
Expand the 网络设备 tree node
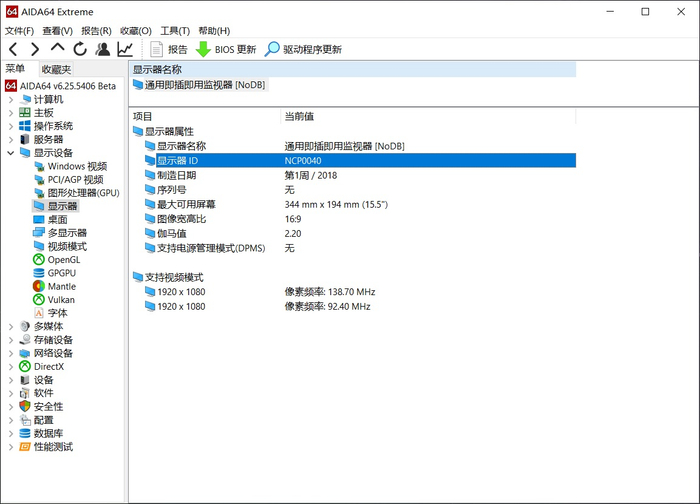point(11,354)
